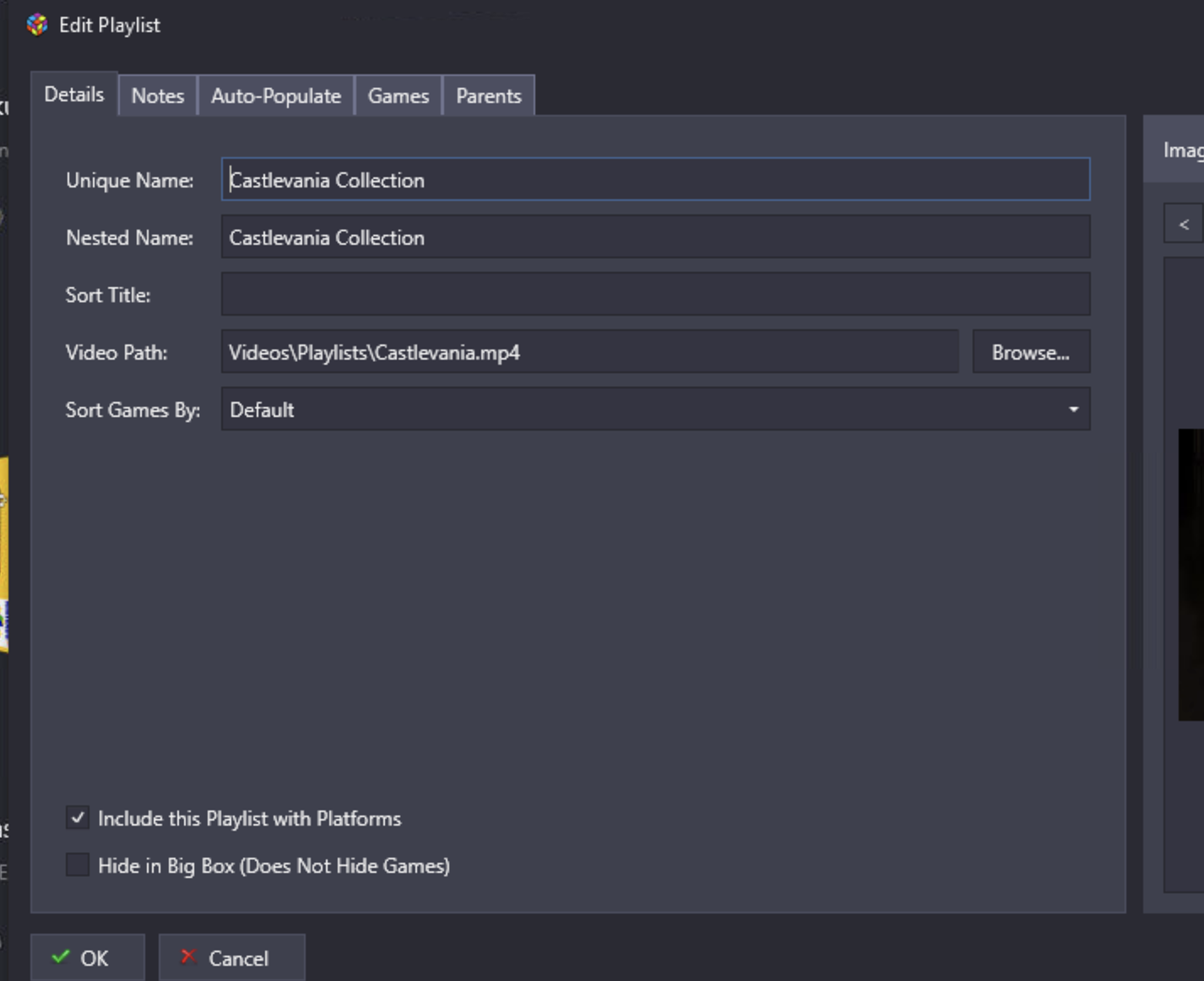This screenshot has width=1204, height=981.
Task: Open the Notes tab
Action: [x=158, y=95]
